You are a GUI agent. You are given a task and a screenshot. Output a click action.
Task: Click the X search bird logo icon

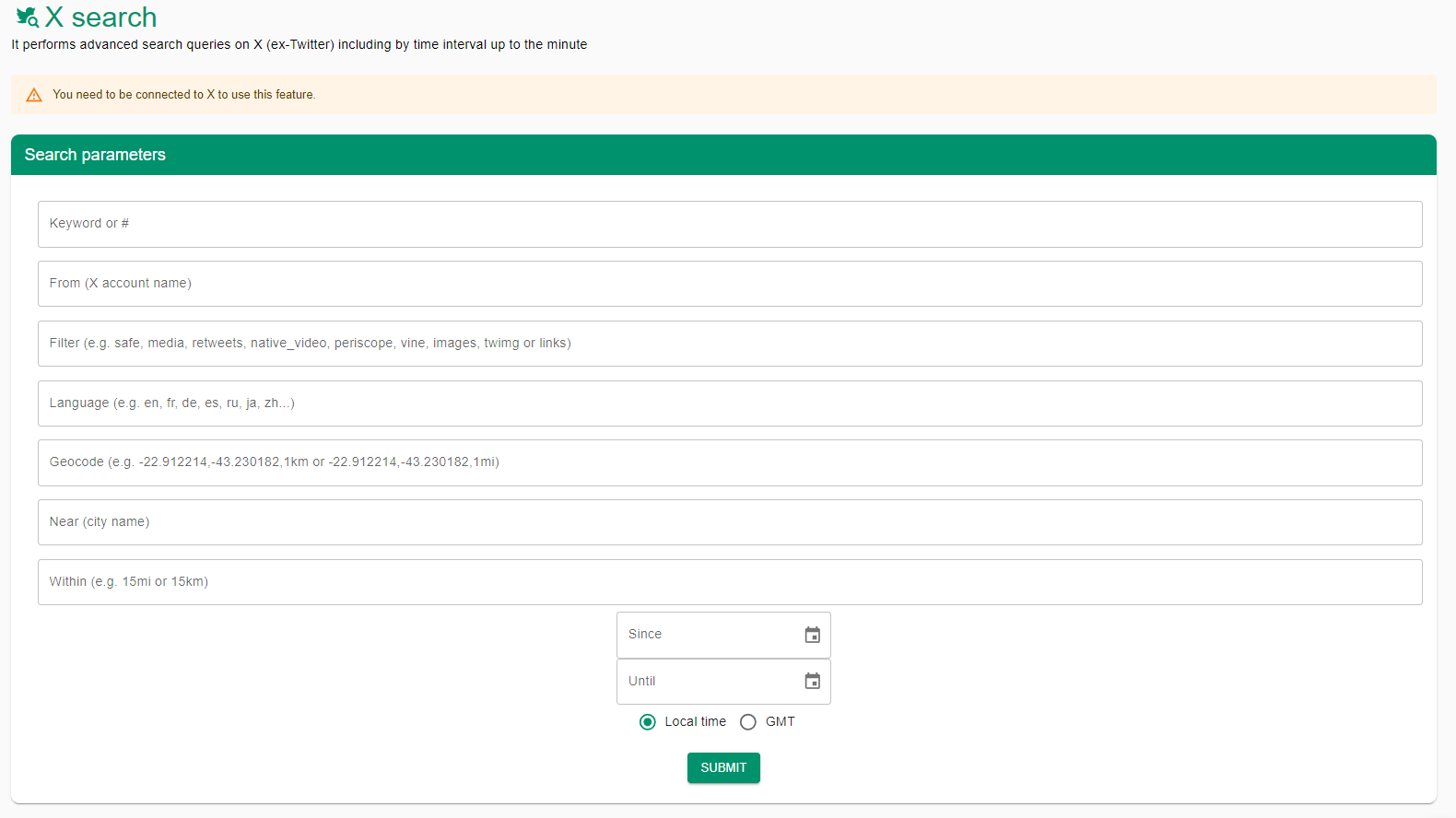tap(28, 18)
